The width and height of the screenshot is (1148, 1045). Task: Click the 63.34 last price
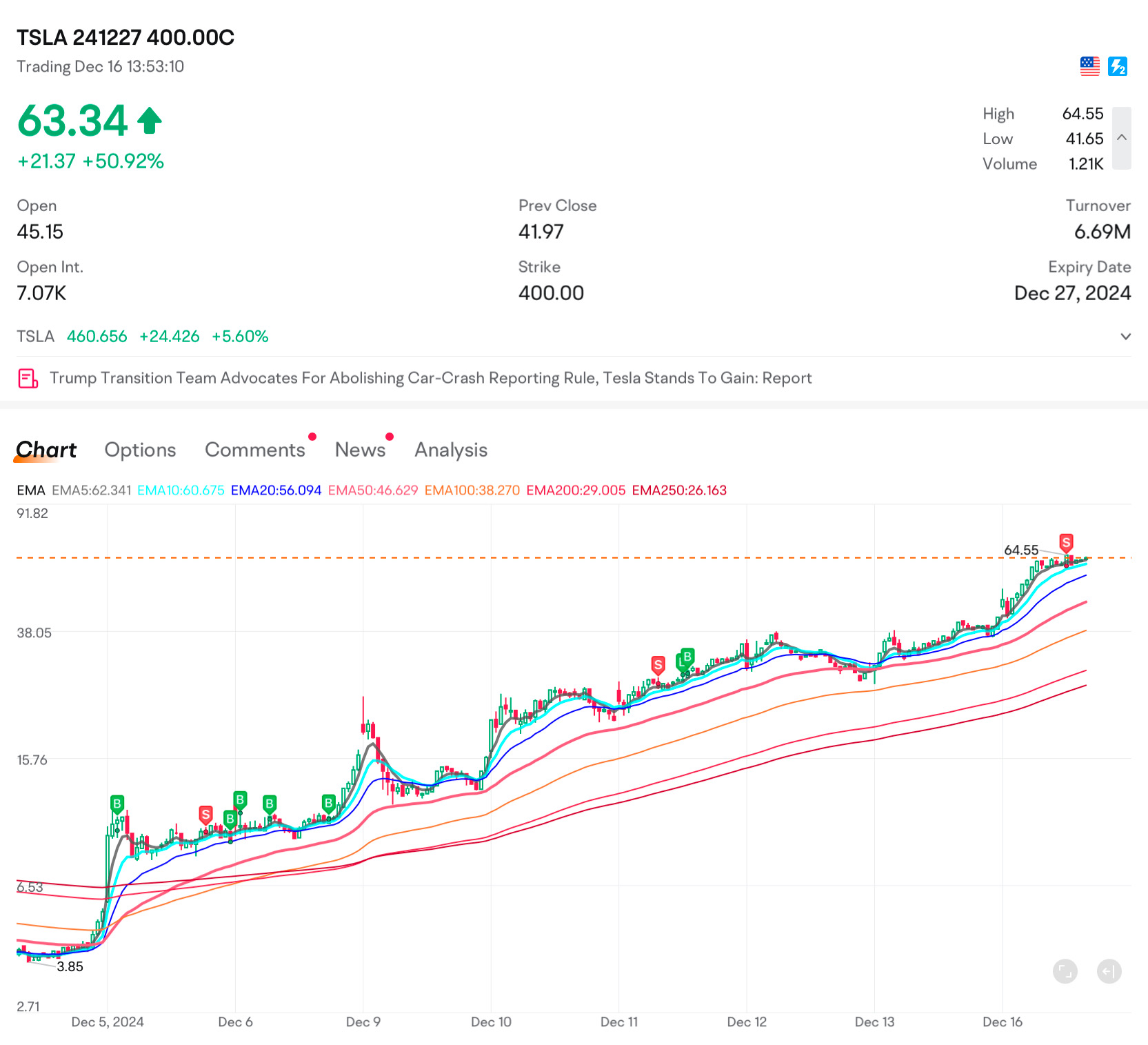coord(72,121)
